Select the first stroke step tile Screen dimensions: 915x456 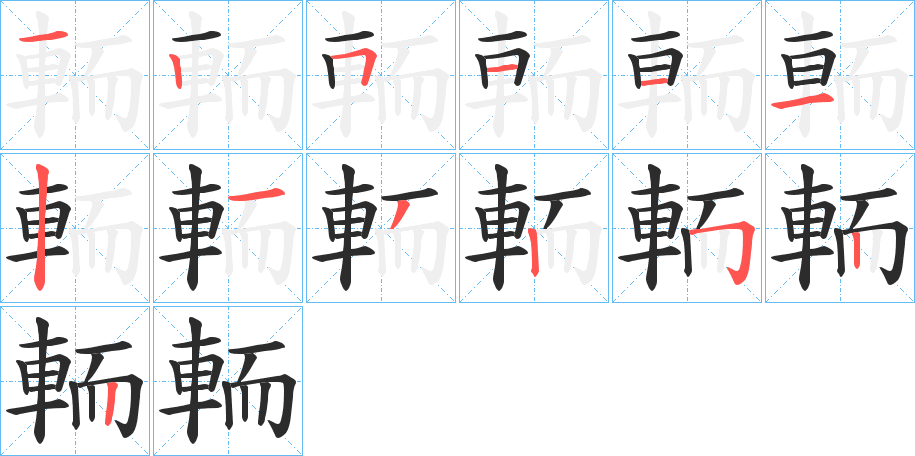[75, 75]
